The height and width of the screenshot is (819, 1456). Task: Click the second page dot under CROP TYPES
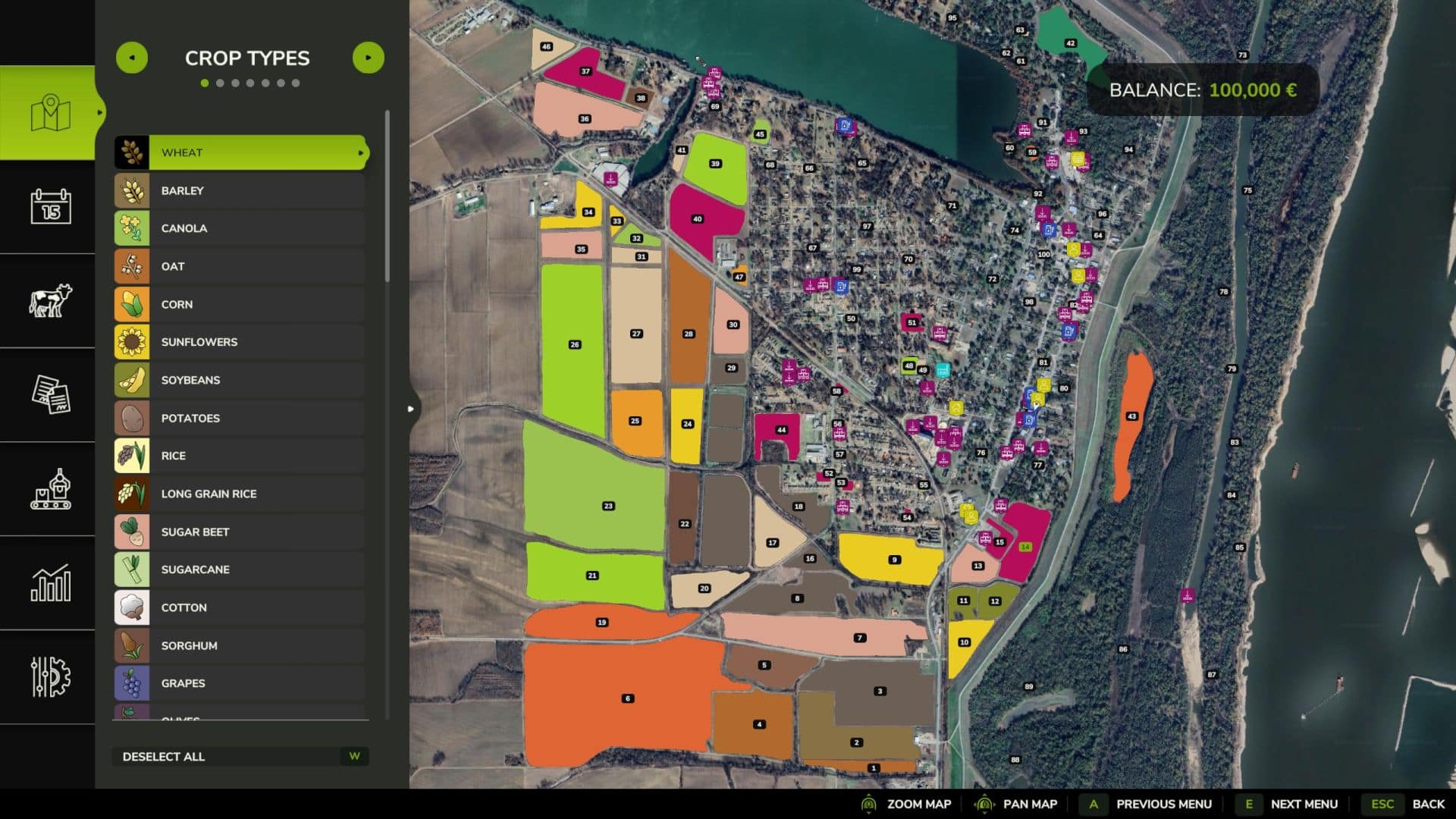click(220, 83)
